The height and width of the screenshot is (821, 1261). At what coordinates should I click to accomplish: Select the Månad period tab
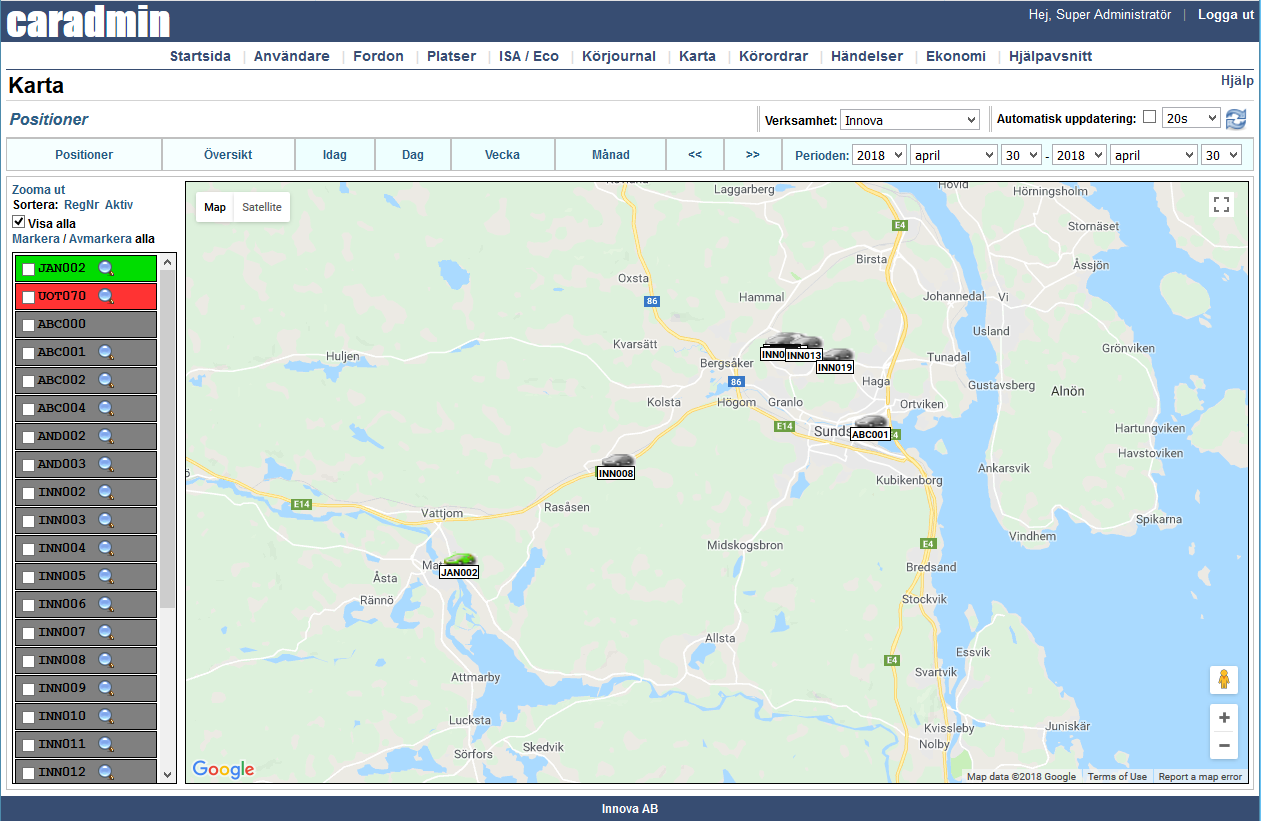point(610,155)
